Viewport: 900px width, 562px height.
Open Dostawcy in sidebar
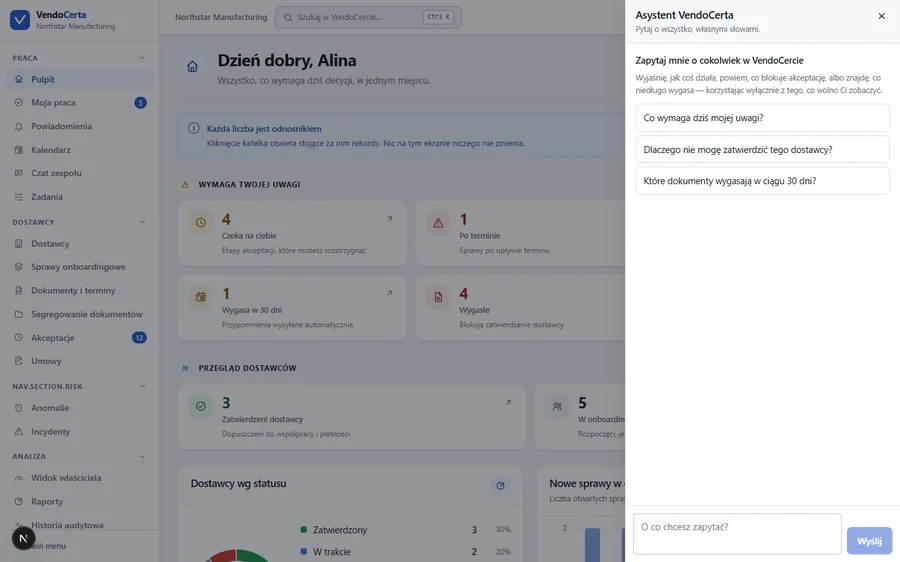[x=80, y=243]
